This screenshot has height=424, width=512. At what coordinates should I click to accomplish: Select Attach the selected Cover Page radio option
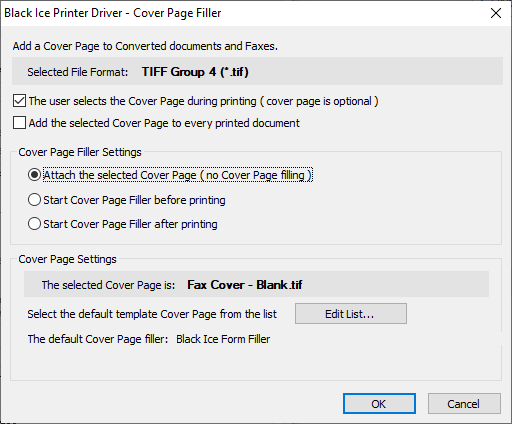point(34,175)
